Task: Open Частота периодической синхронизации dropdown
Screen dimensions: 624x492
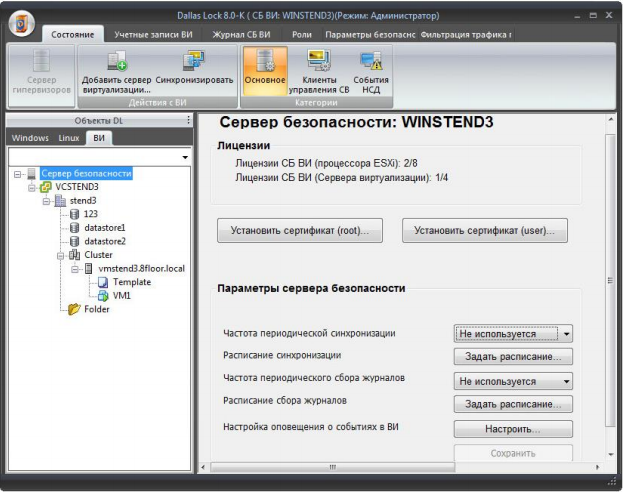Action: (566, 334)
